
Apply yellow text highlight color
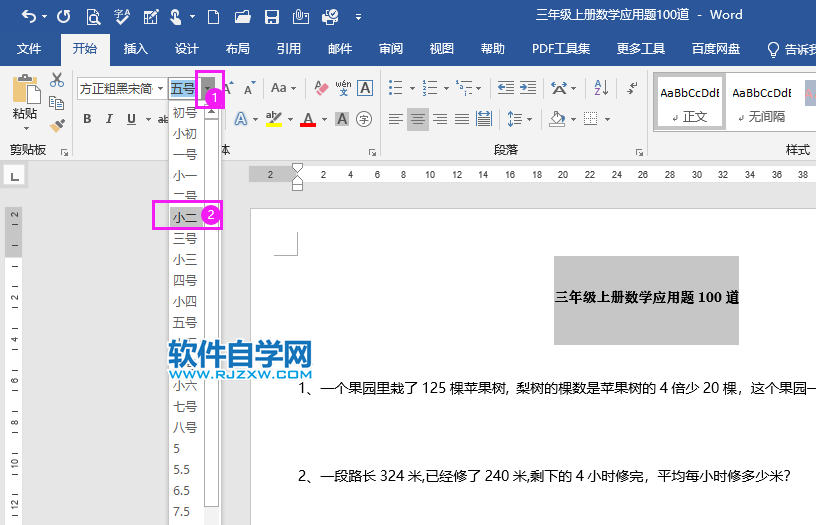[274, 119]
